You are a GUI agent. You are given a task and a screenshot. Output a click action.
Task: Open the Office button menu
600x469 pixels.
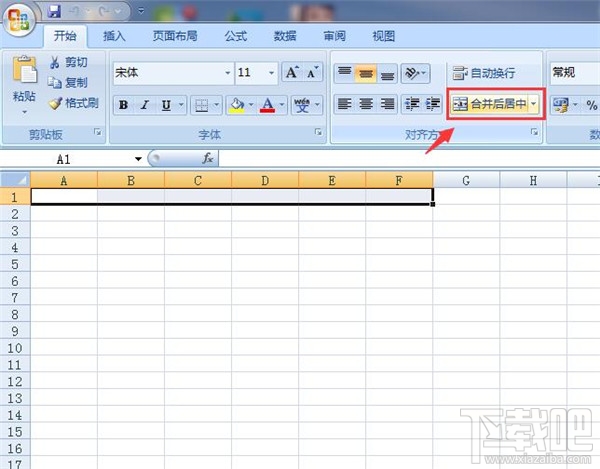point(18,19)
